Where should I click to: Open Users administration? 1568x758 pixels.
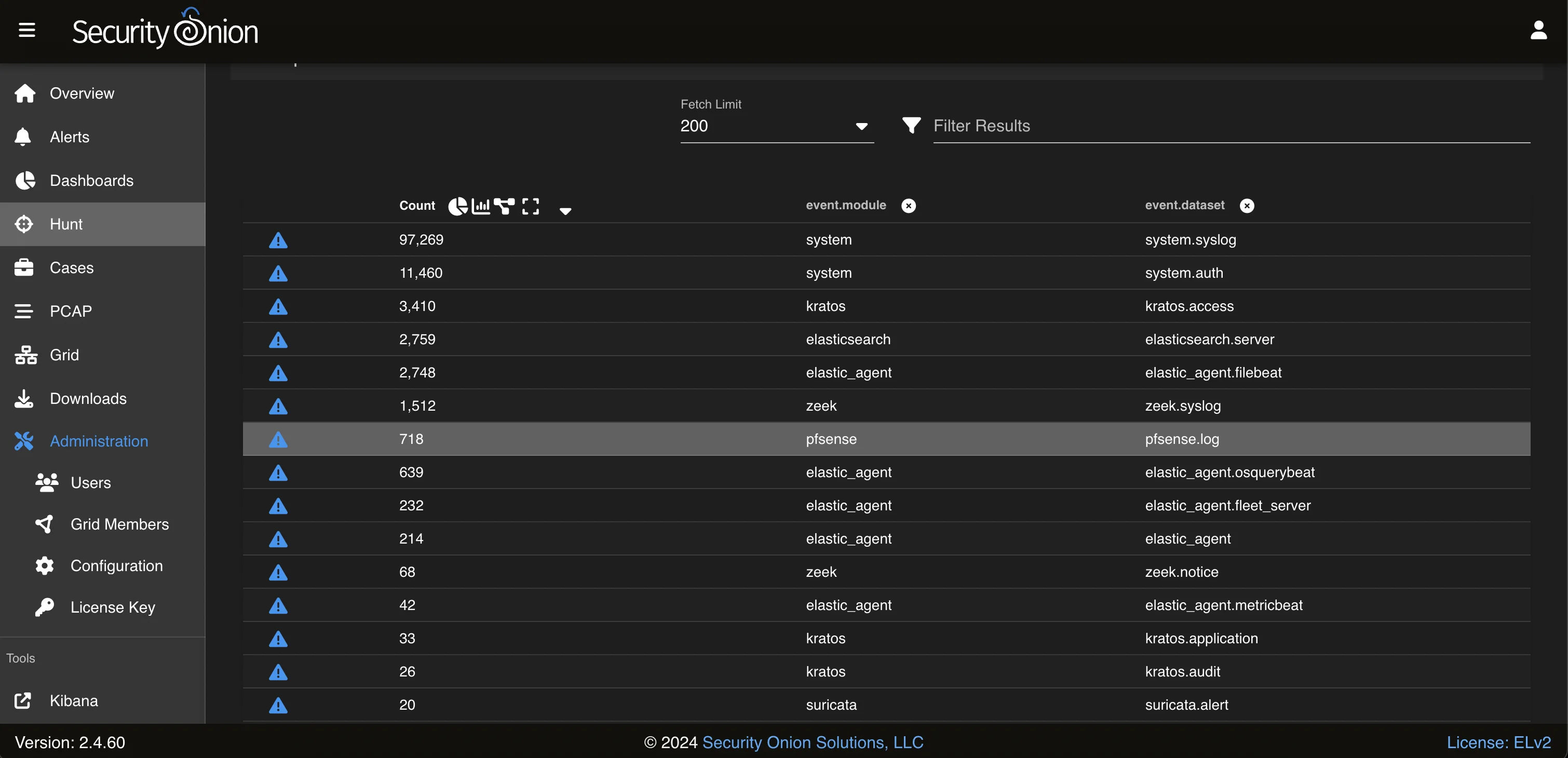click(102, 482)
